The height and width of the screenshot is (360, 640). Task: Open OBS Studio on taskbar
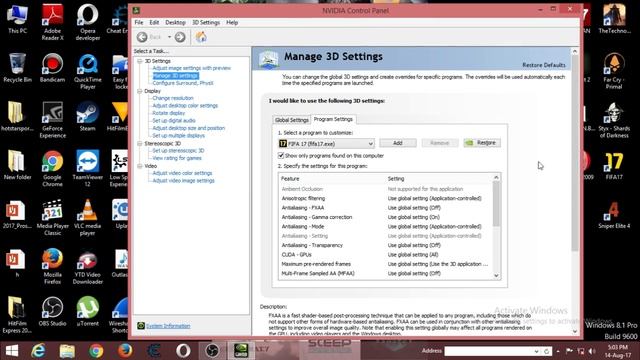(212, 351)
